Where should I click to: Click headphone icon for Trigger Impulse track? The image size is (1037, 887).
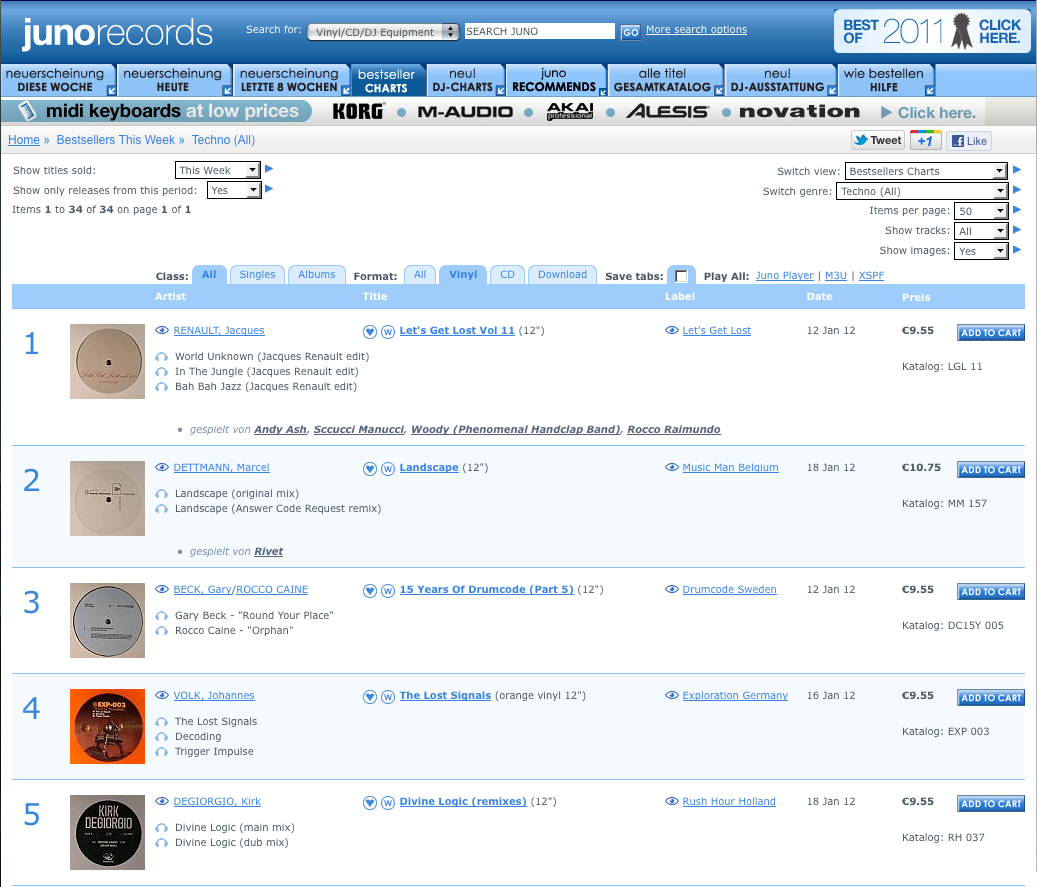pos(162,752)
